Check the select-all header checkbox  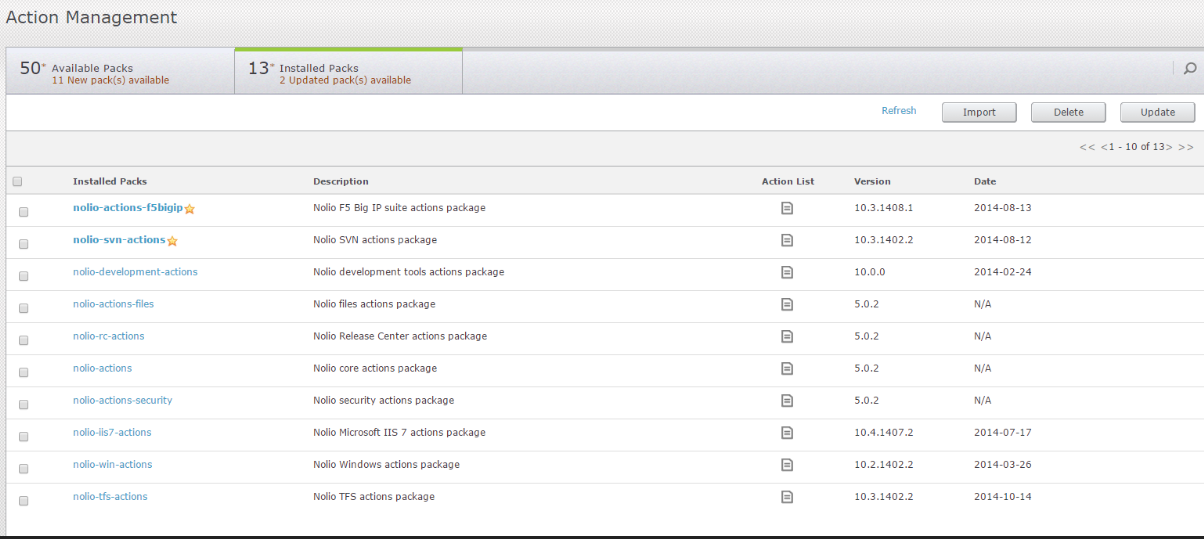click(17, 182)
